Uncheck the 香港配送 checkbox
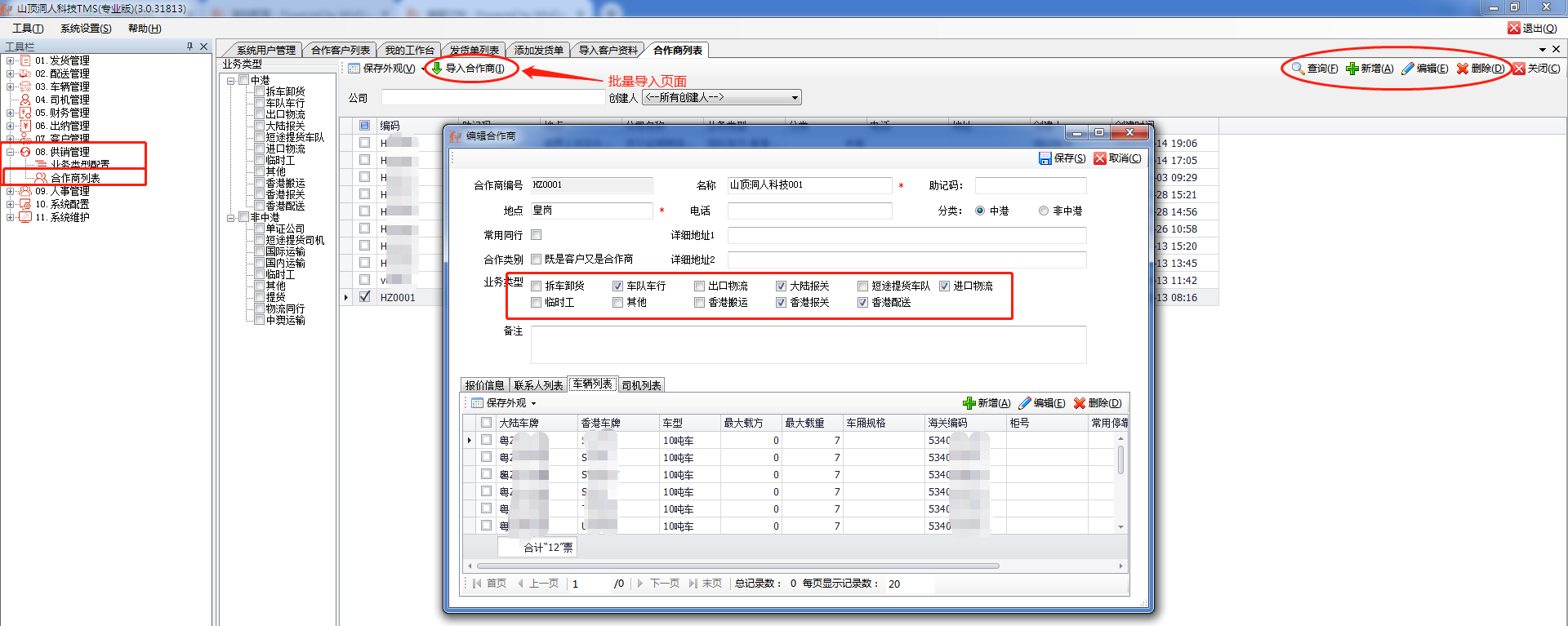This screenshot has width=1568, height=626. [863, 303]
